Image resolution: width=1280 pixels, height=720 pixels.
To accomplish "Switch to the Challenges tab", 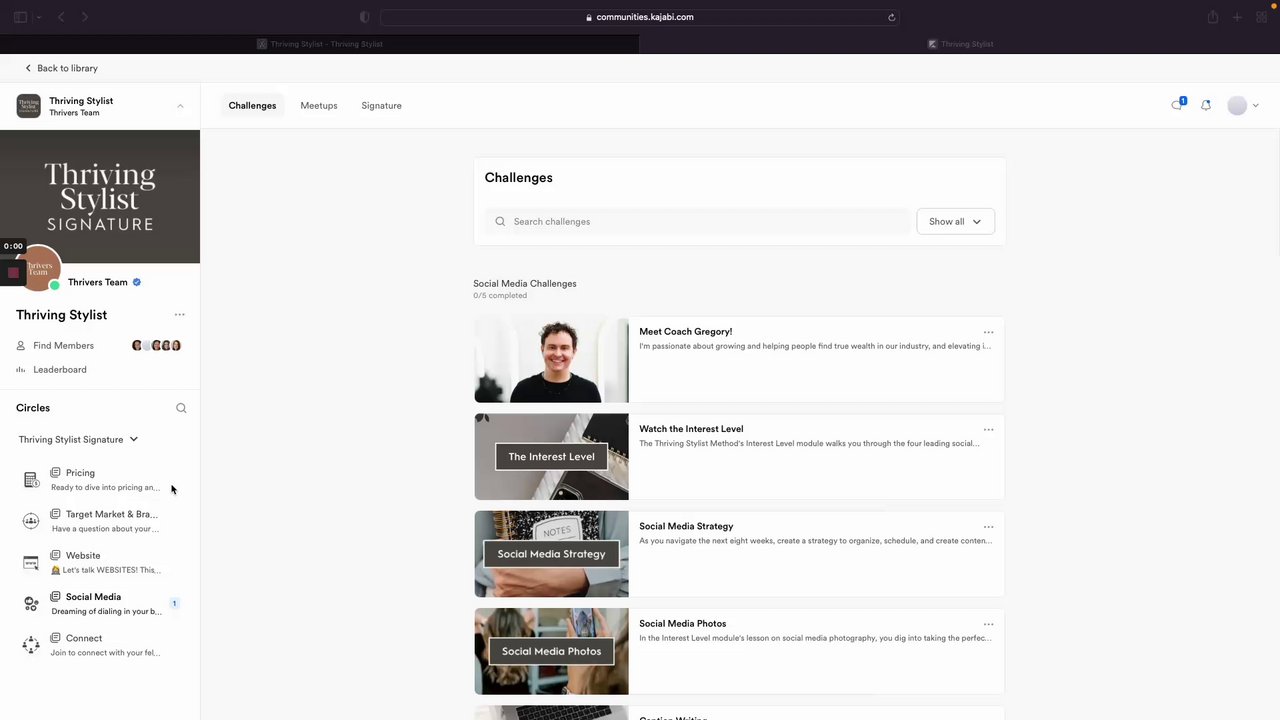I will click(252, 106).
